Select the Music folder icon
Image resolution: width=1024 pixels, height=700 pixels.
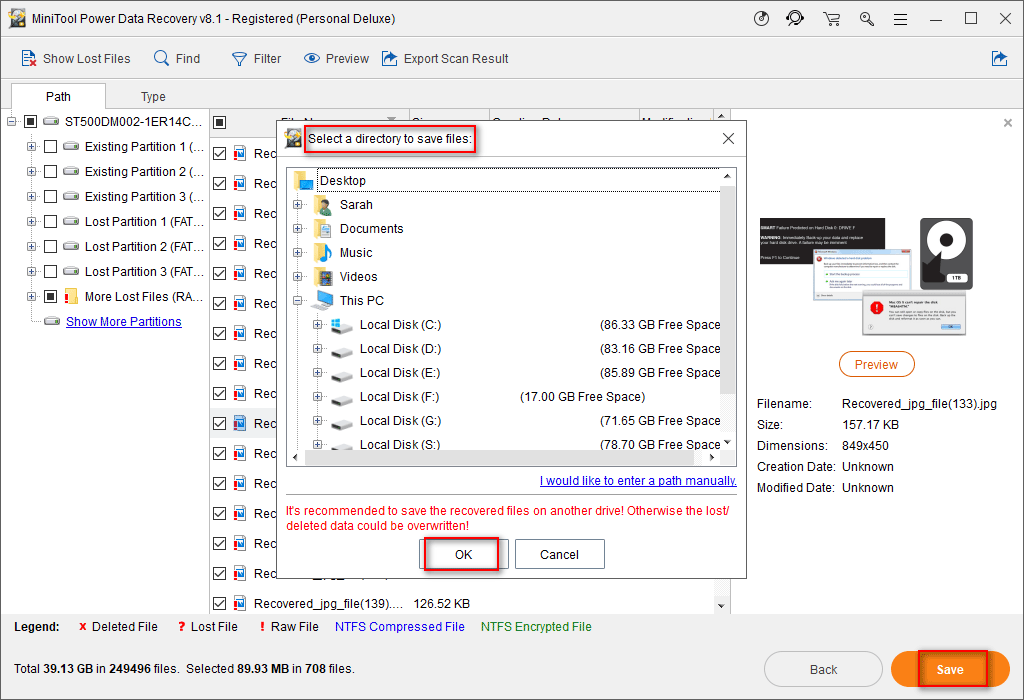pyautogui.click(x=323, y=253)
